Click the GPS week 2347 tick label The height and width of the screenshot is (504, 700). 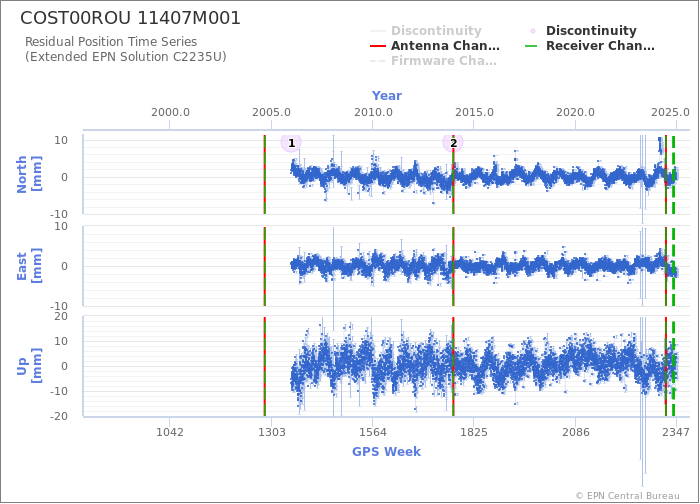pos(676,432)
